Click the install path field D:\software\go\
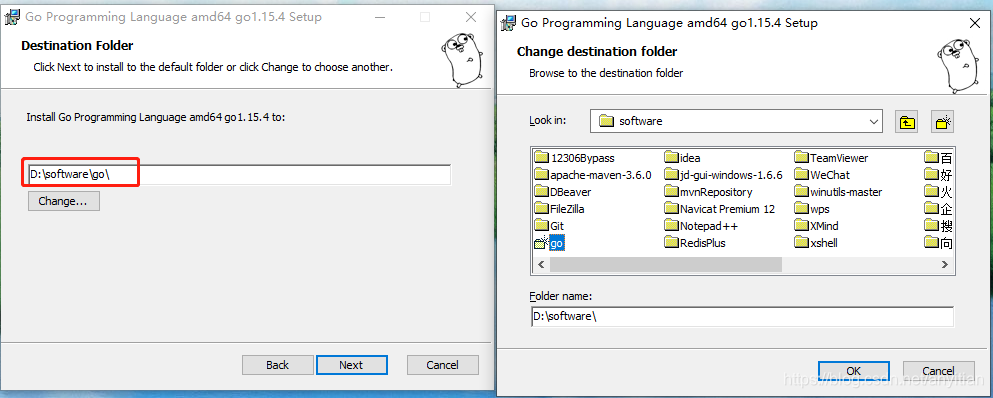The height and width of the screenshot is (398, 993). click(239, 175)
